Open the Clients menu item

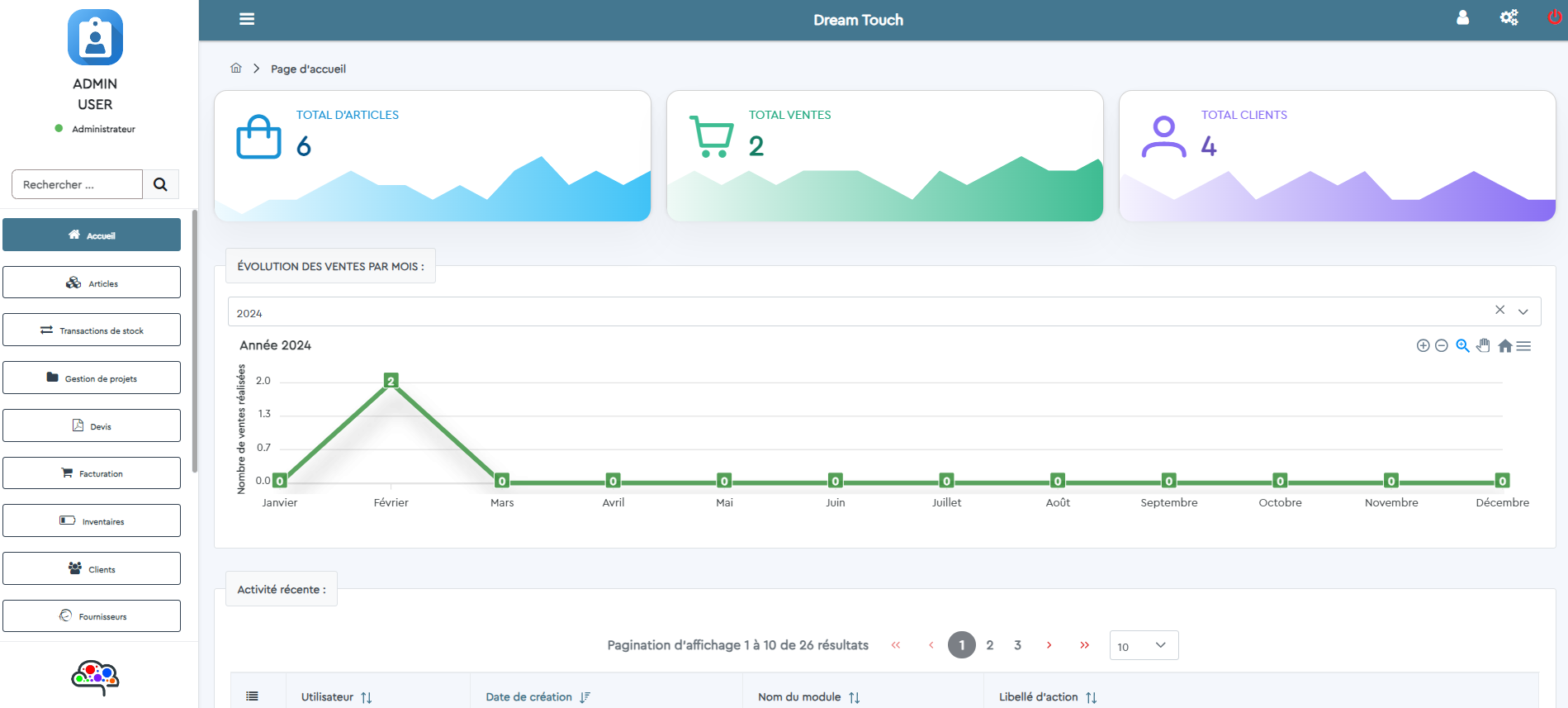(x=92, y=568)
